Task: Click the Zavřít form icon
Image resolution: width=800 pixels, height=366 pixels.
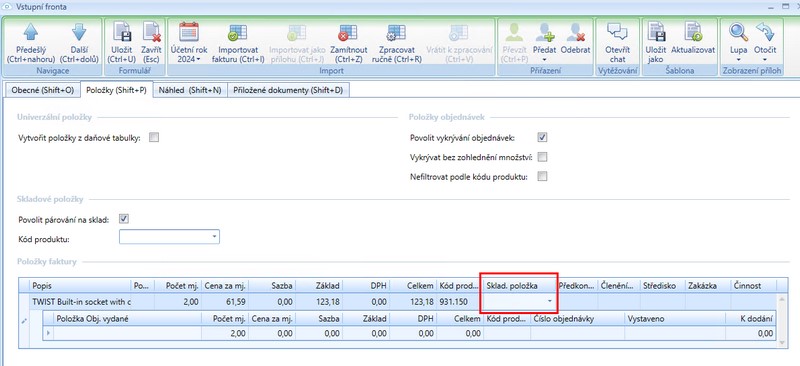Action: 152,32
